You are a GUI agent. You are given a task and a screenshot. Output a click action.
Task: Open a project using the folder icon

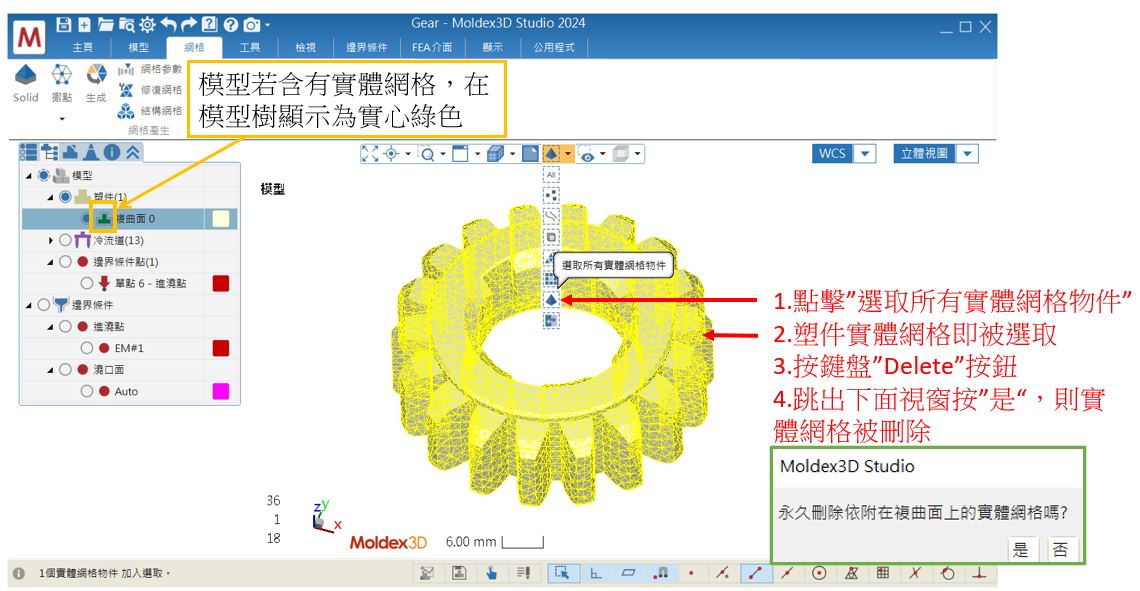pyautogui.click(x=105, y=24)
